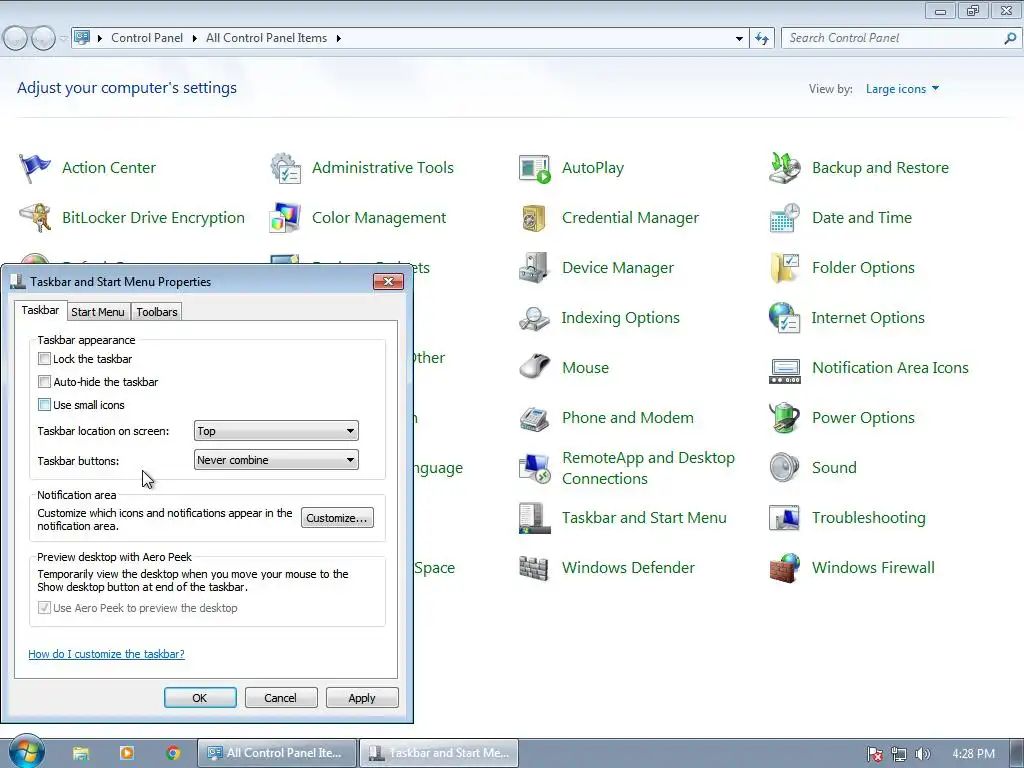Launch Chrome from the taskbar
Screen dimensions: 1024x768
click(x=173, y=753)
